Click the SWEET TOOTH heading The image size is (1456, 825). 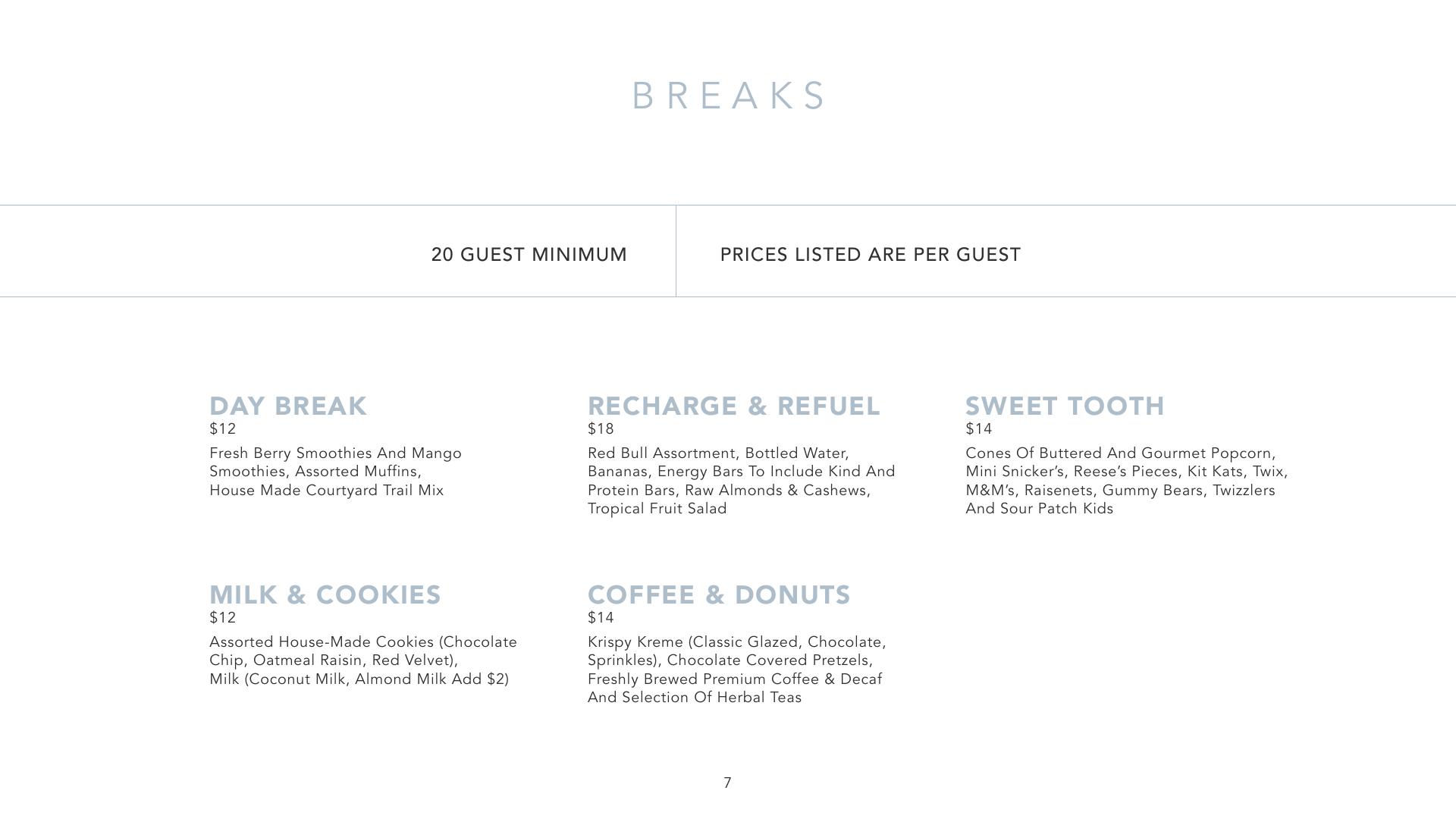point(1065,406)
